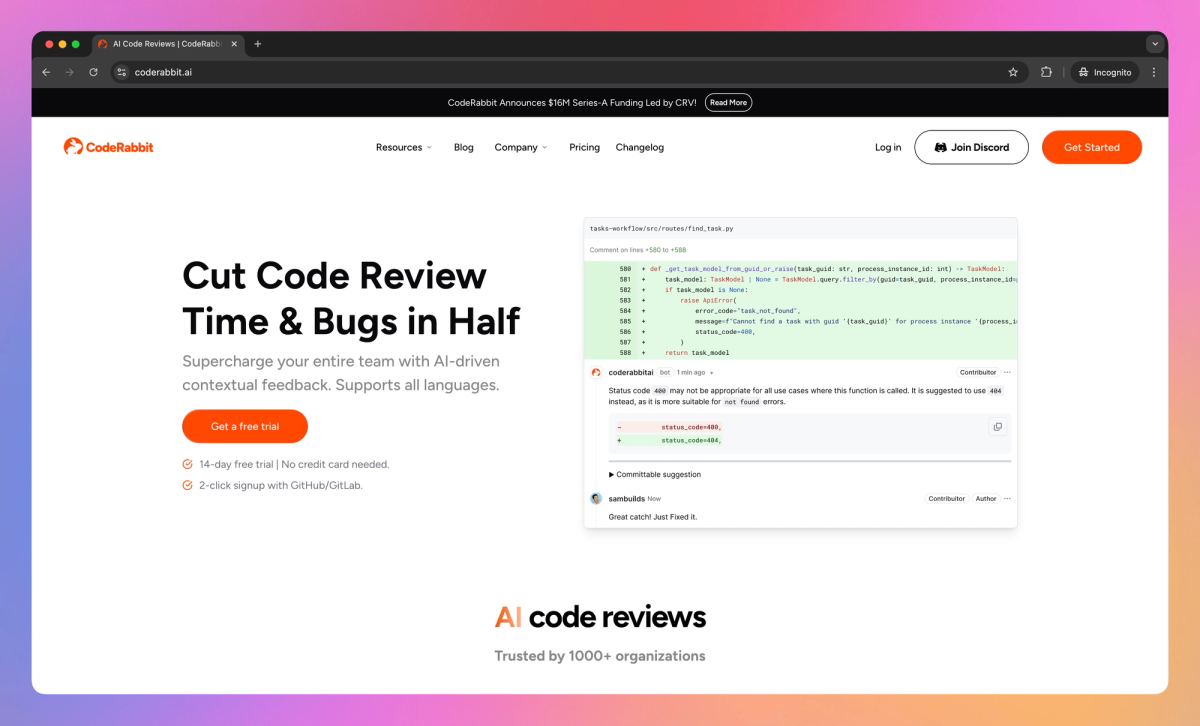
Task: Select the AI Code Reviews browser tab
Action: [x=168, y=44]
